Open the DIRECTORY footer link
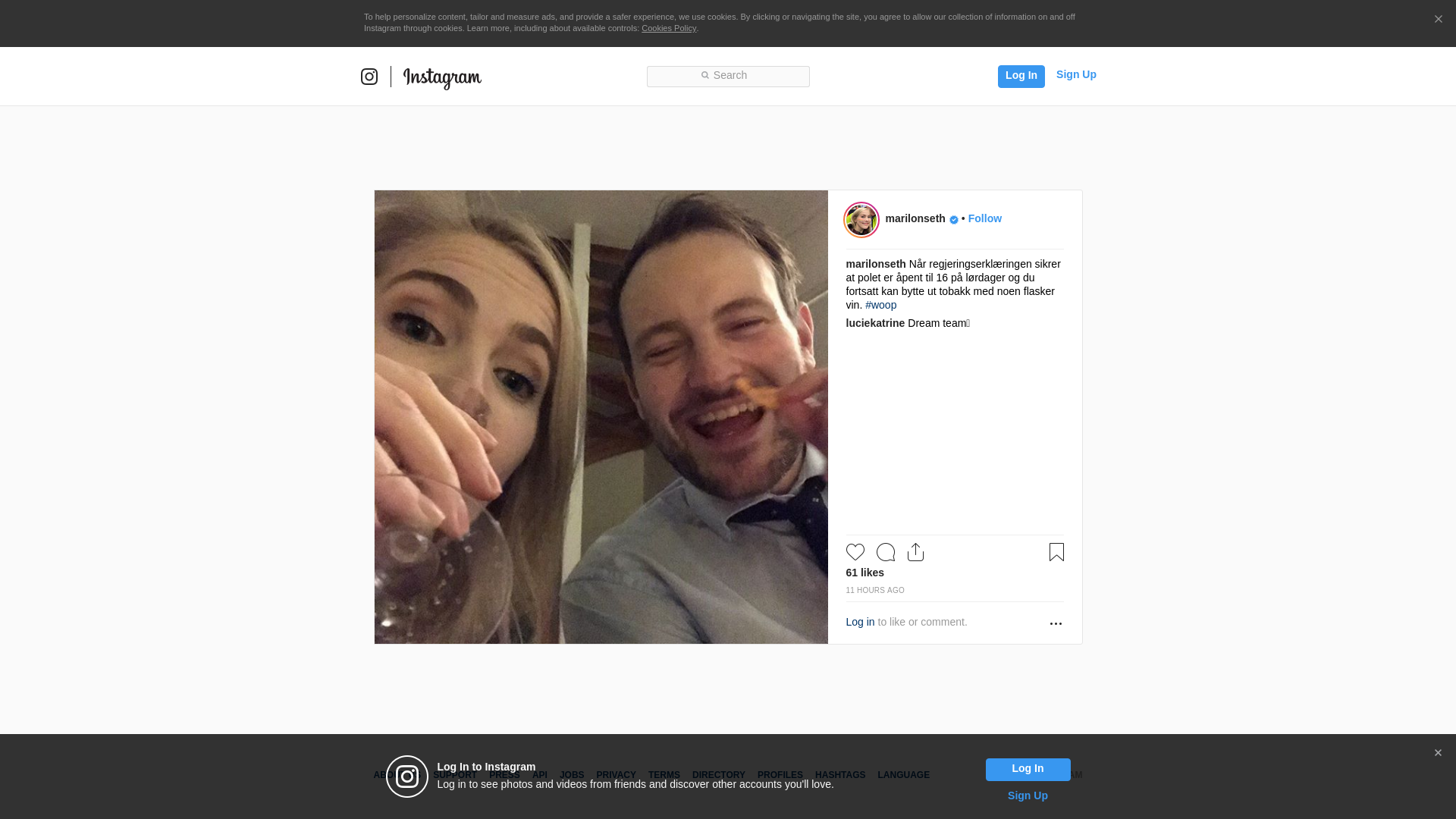 tap(718, 775)
